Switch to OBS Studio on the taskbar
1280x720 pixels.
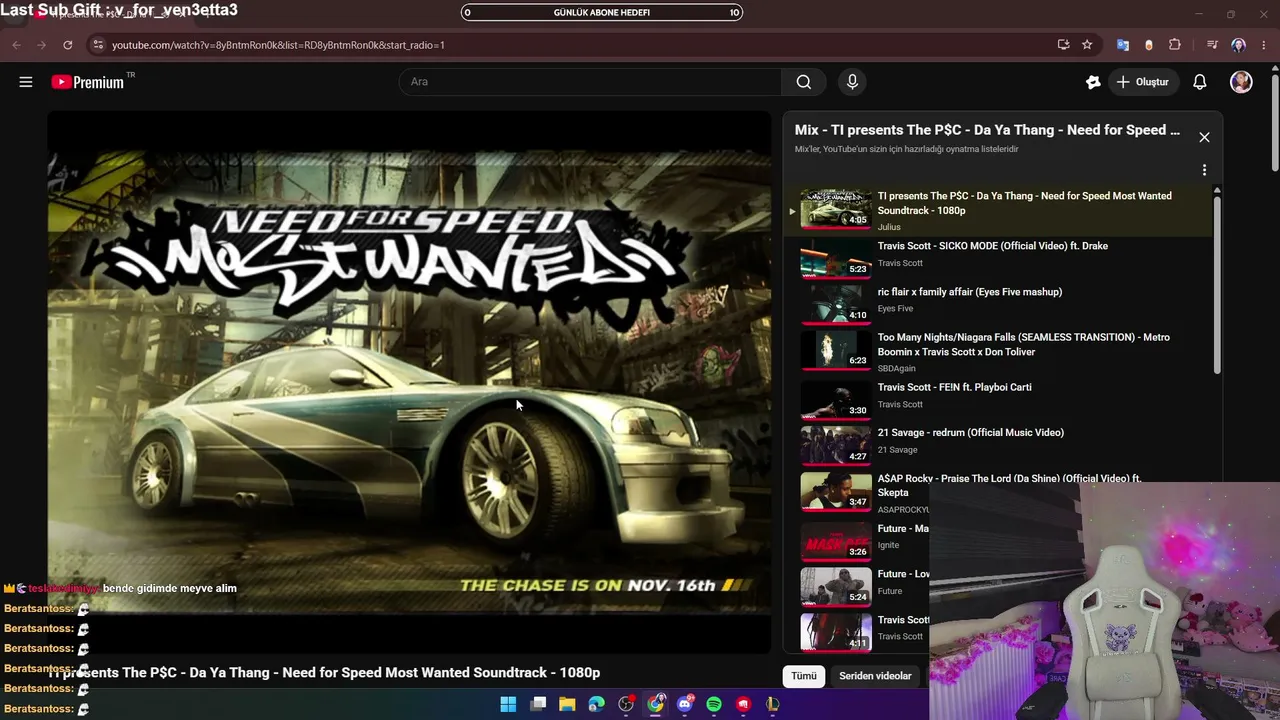(626, 704)
